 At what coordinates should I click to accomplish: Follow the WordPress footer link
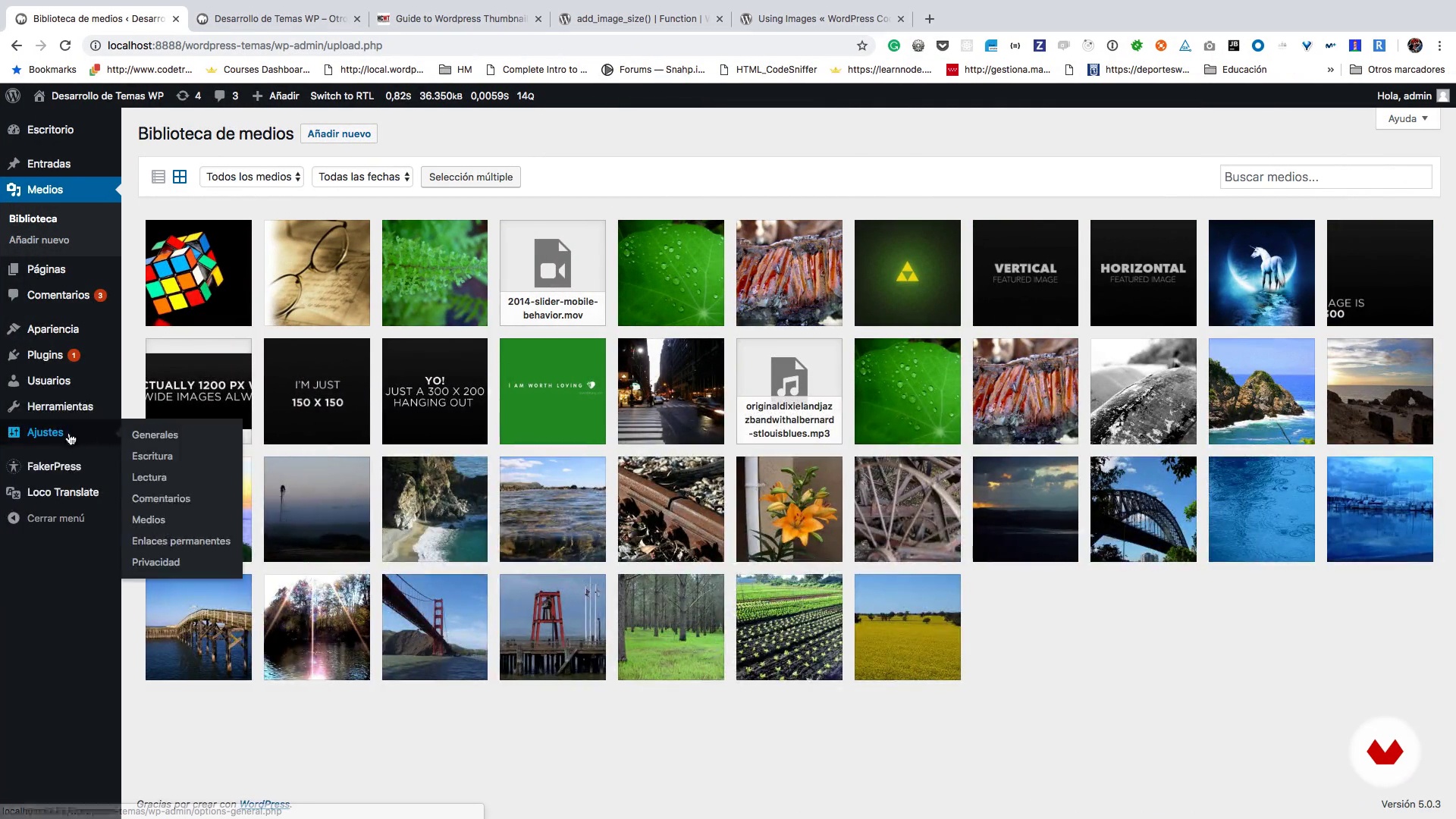click(265, 804)
